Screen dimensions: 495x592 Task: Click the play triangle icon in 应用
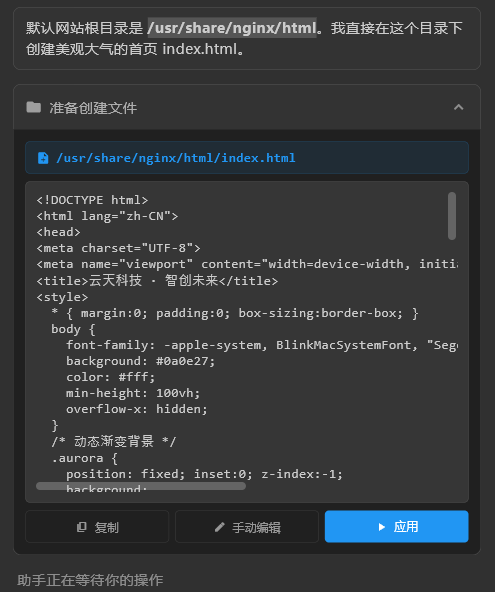382,527
